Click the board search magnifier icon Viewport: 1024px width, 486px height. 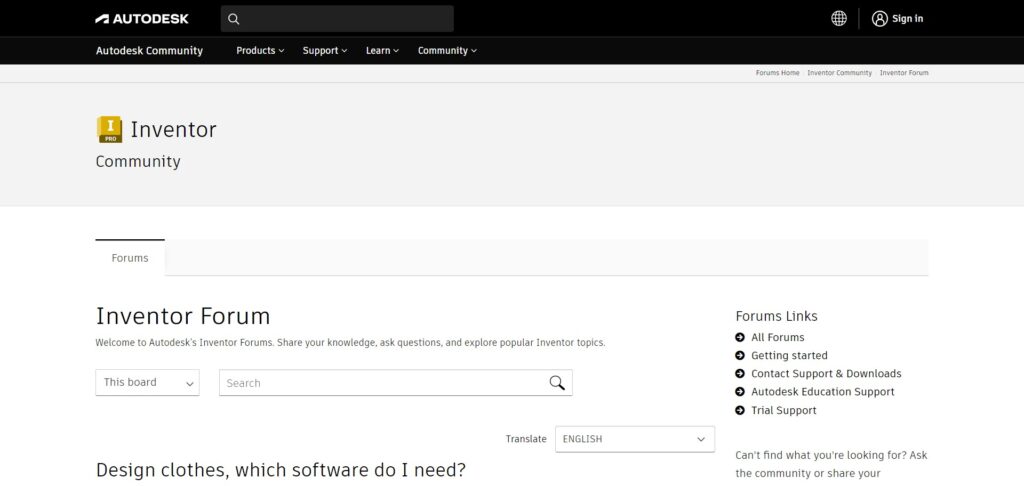point(556,383)
